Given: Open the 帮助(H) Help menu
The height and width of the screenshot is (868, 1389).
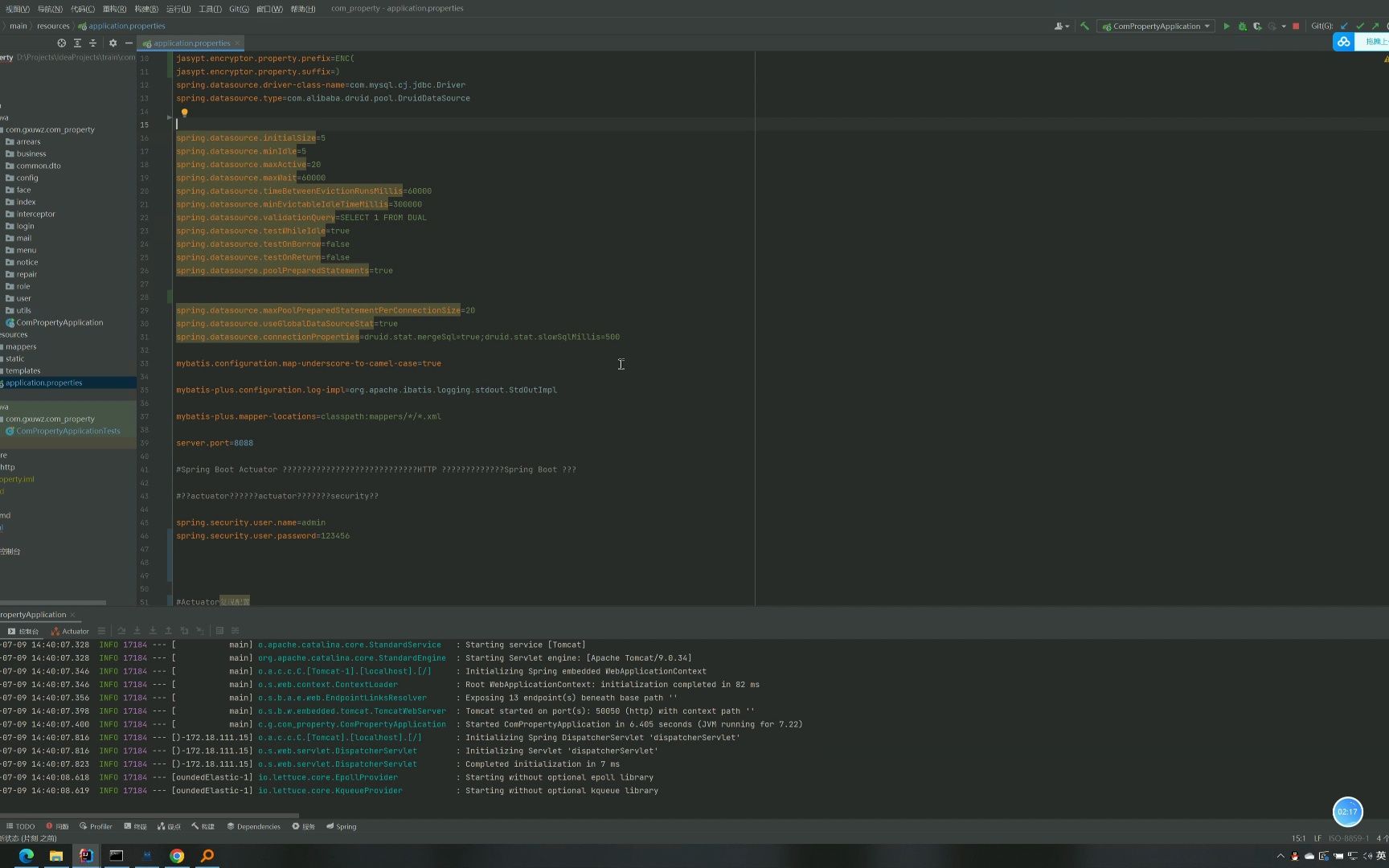Looking at the screenshot, I should pos(303,9).
